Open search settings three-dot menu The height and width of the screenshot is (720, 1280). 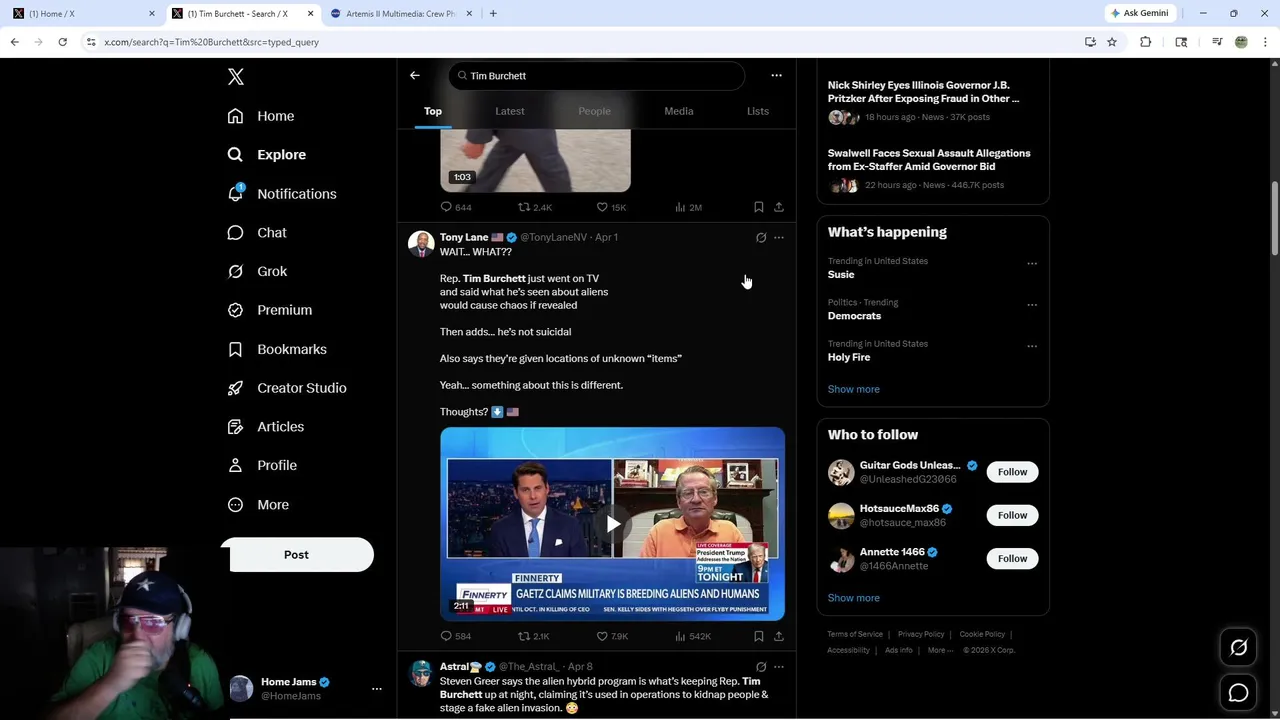(x=776, y=76)
